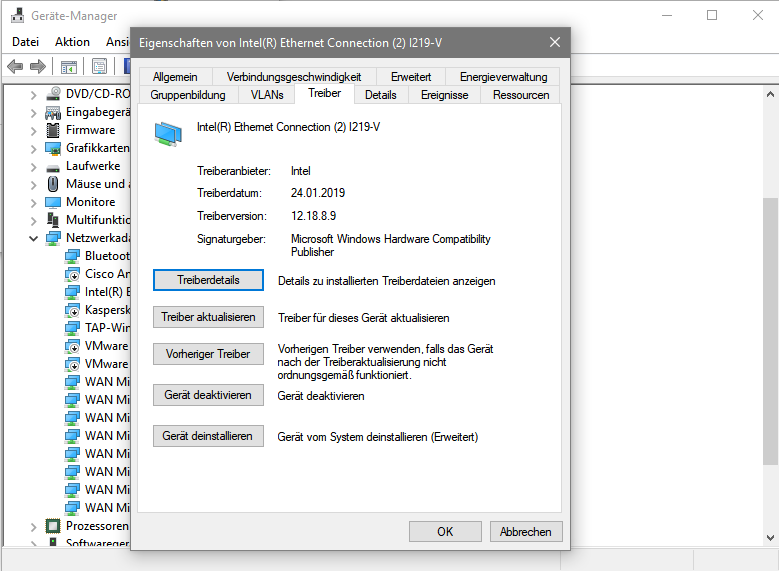Open the VLANs tab
This screenshot has height=571, width=779.
click(x=267, y=95)
